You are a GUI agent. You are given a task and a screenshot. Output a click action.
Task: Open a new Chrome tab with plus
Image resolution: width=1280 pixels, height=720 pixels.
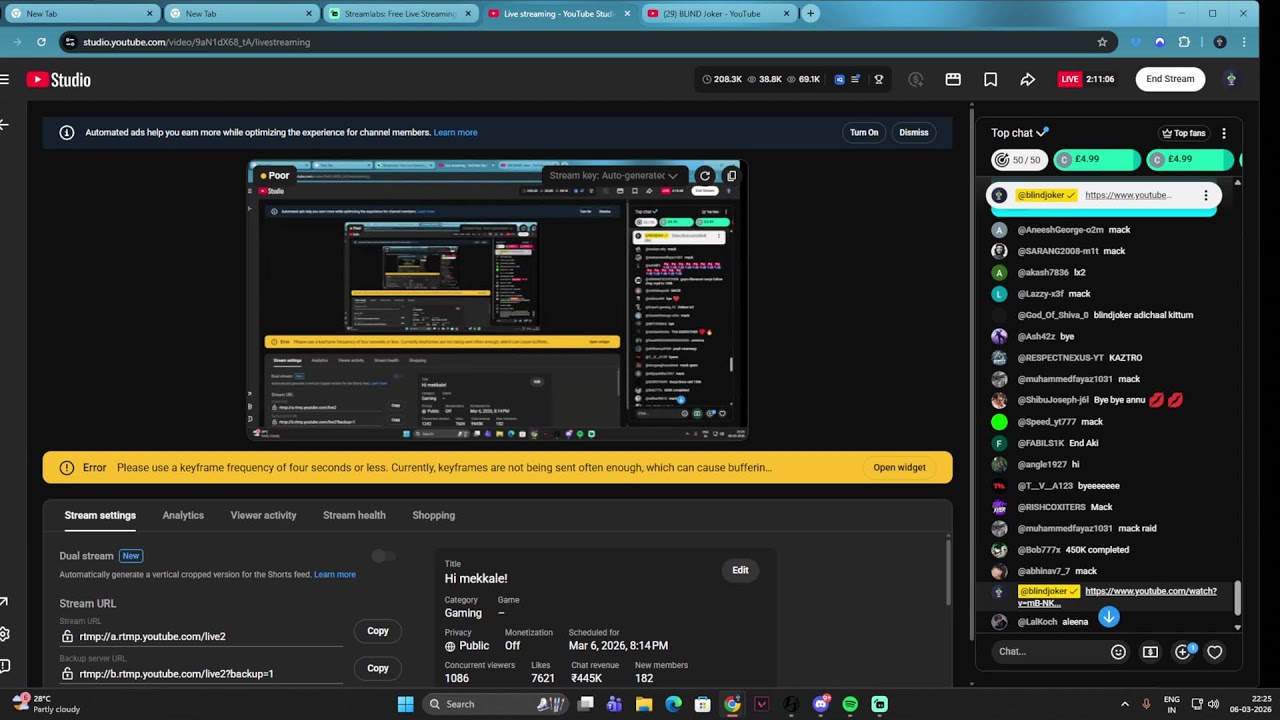(x=811, y=14)
